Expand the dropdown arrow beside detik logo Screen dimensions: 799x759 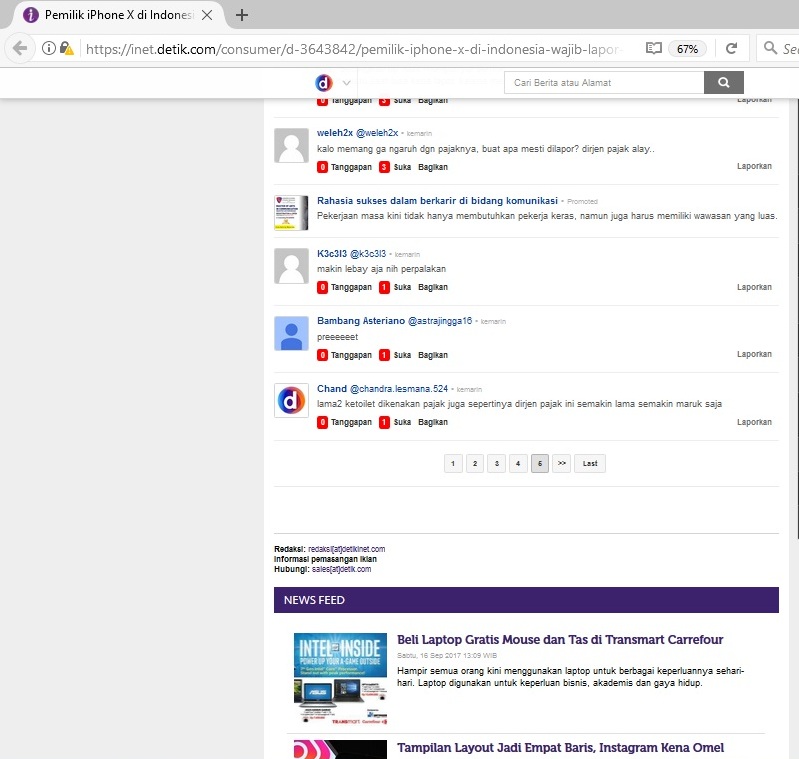click(346, 83)
